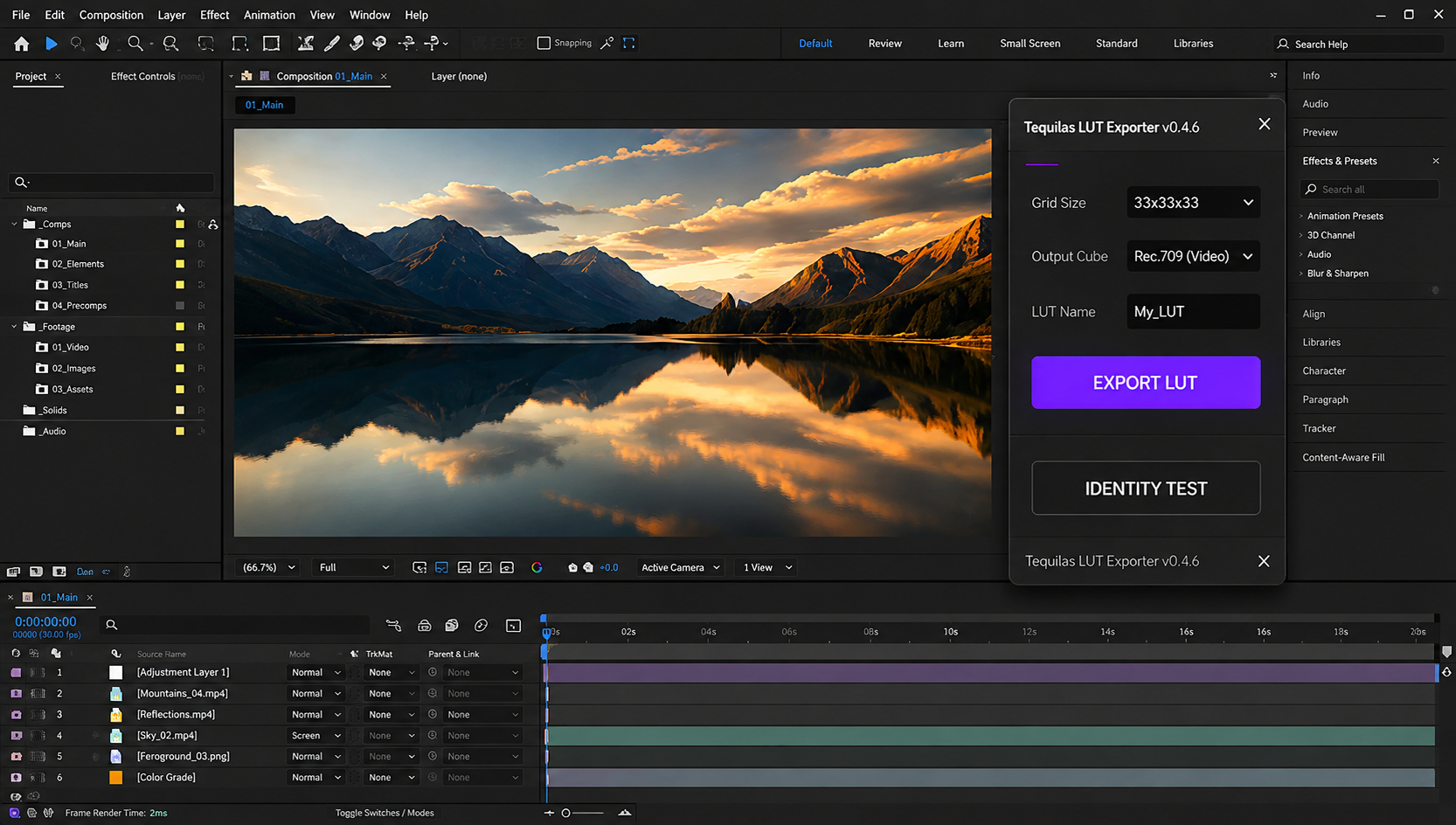Screen dimensions: 1456x825
Task: Collapse the _Footage folder
Action: click(14, 327)
